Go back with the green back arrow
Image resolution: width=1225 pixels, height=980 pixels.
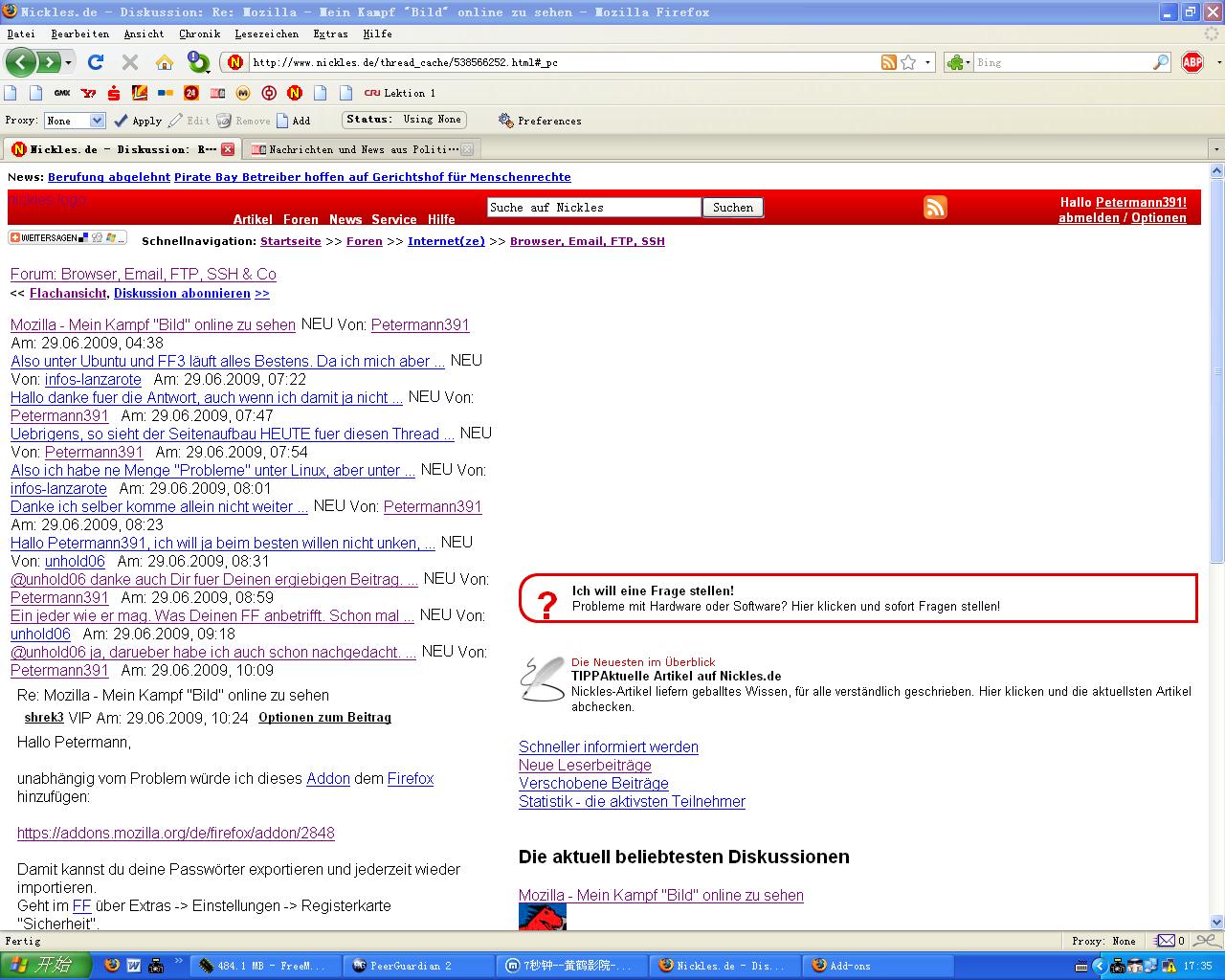tap(21, 62)
